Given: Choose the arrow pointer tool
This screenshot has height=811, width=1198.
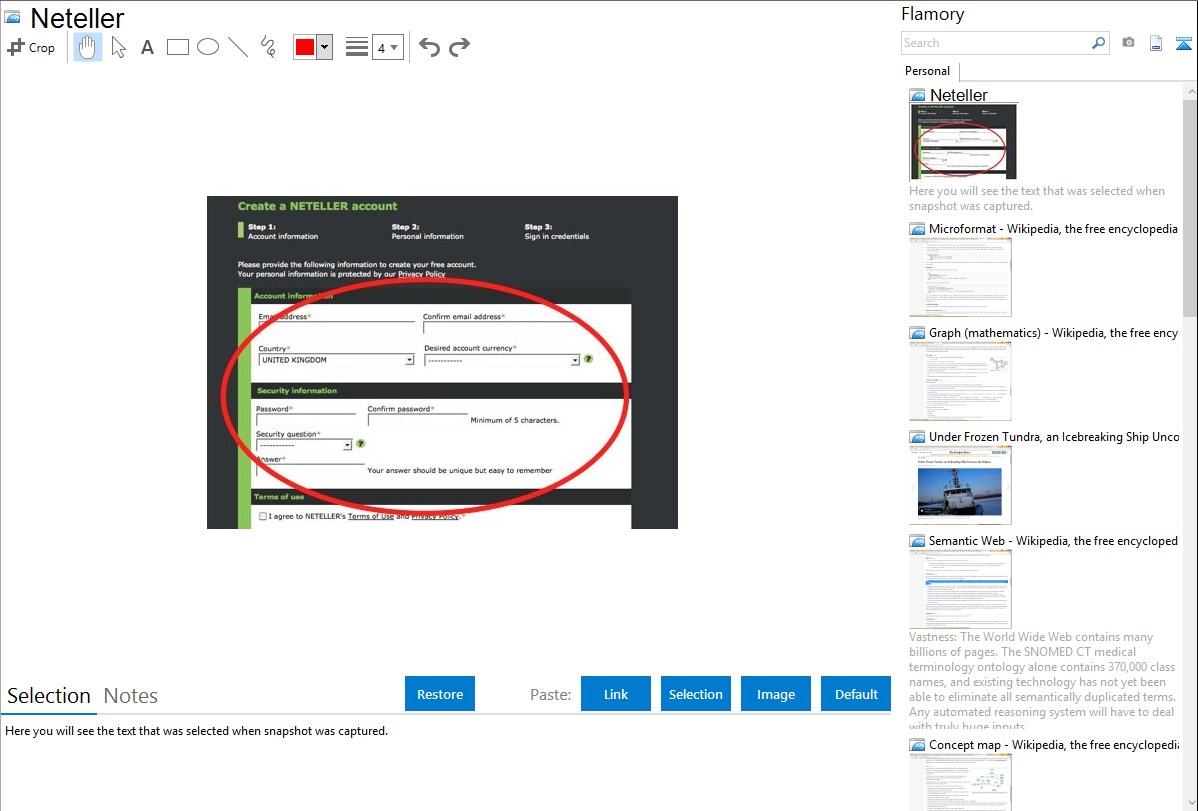Looking at the screenshot, I should [118, 47].
